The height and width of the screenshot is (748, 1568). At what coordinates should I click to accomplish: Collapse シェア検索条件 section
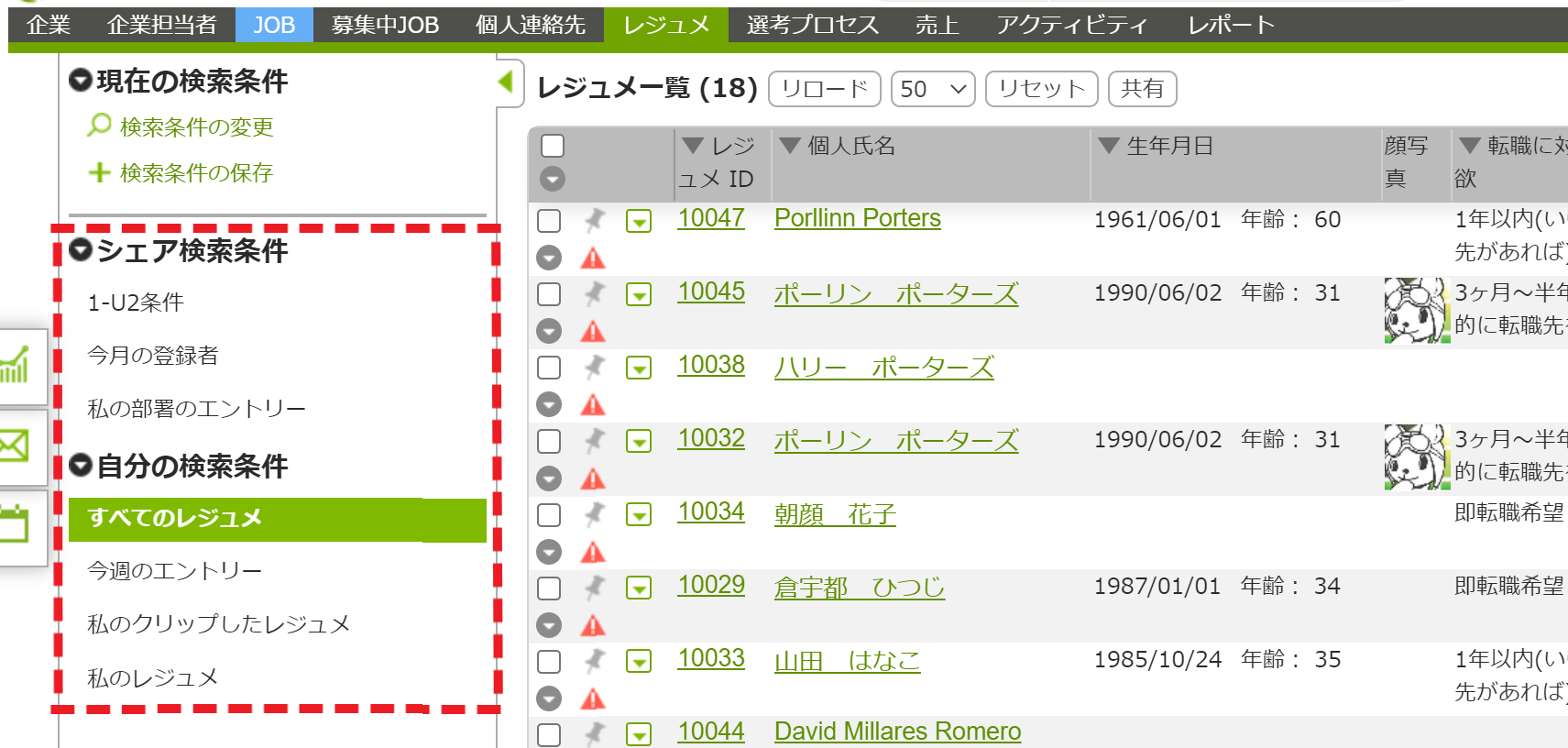tap(81, 249)
